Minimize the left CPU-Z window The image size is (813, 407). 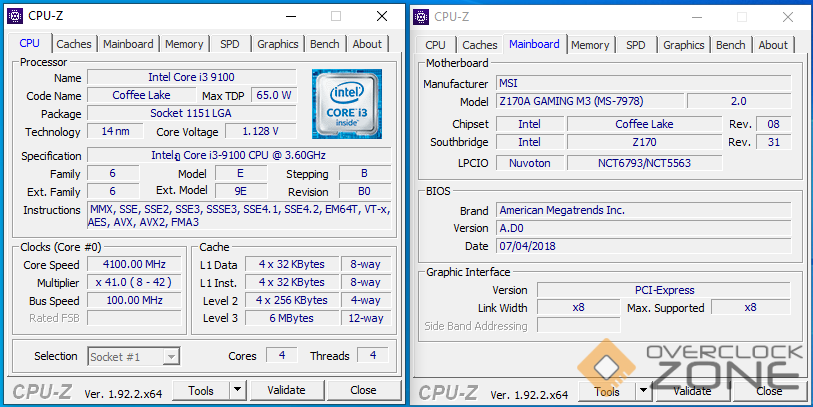[x=291, y=16]
